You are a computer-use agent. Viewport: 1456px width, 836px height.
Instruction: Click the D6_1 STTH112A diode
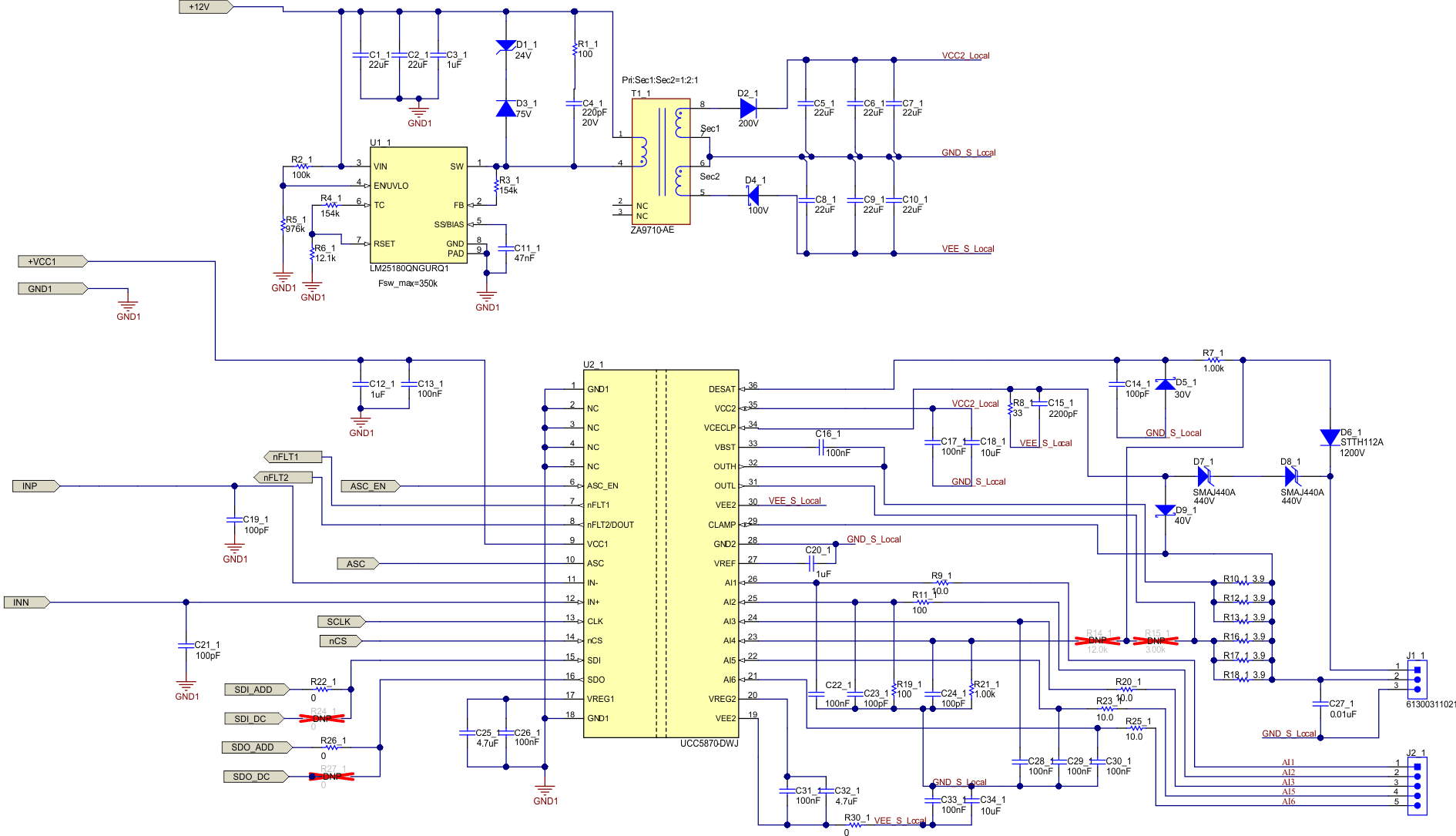tap(1330, 438)
